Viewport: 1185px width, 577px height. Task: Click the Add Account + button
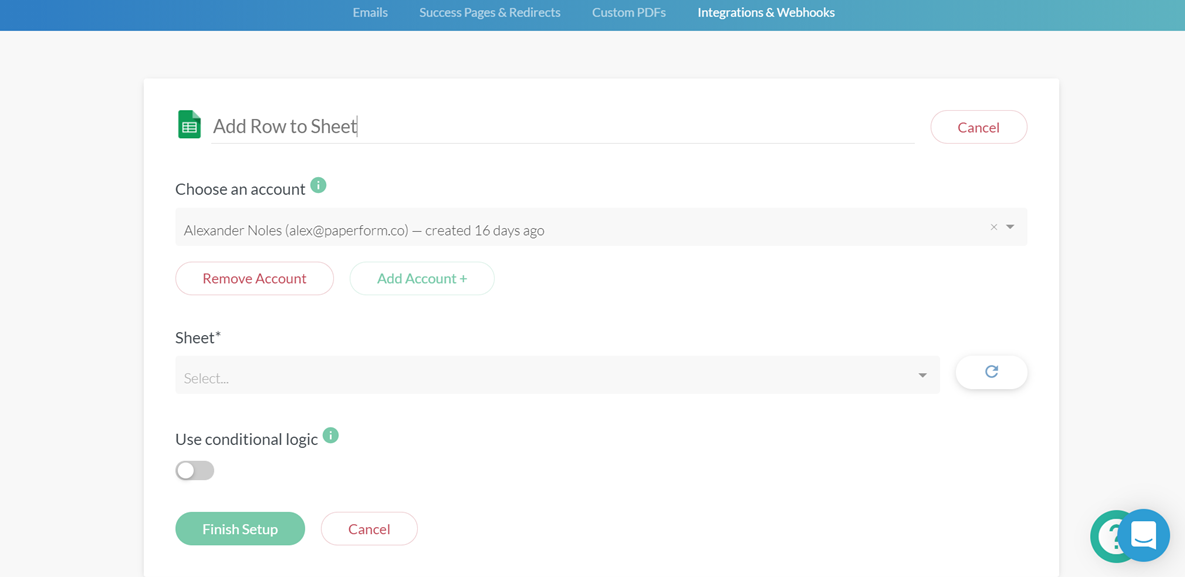(421, 279)
